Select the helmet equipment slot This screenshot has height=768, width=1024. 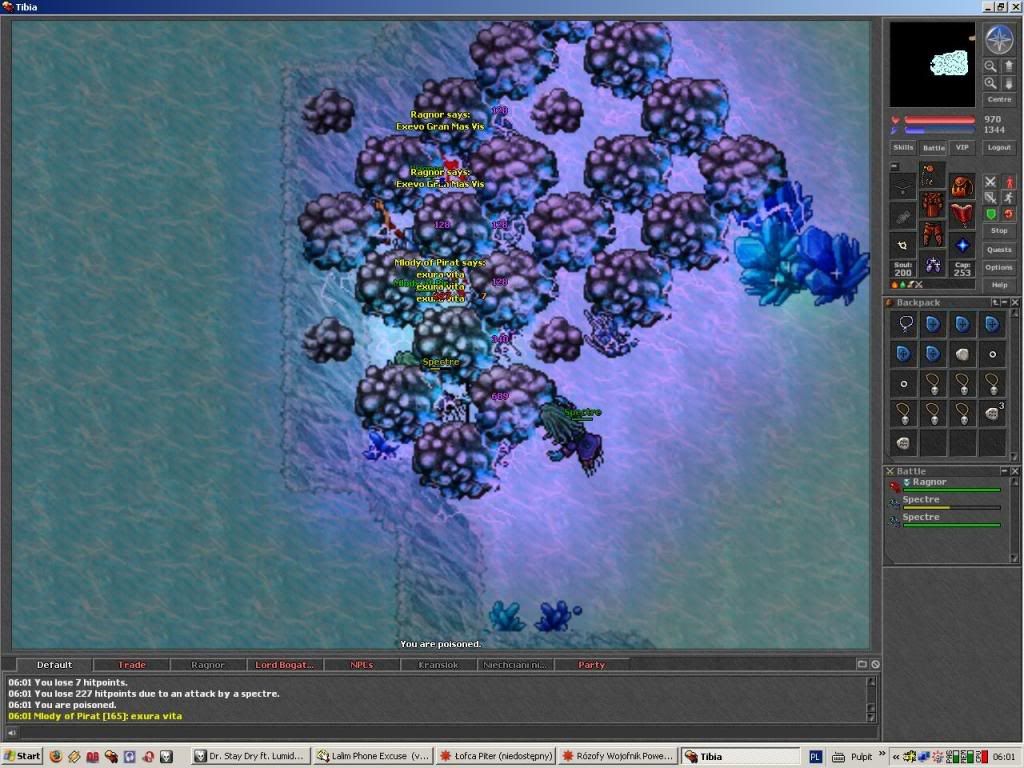[933, 176]
